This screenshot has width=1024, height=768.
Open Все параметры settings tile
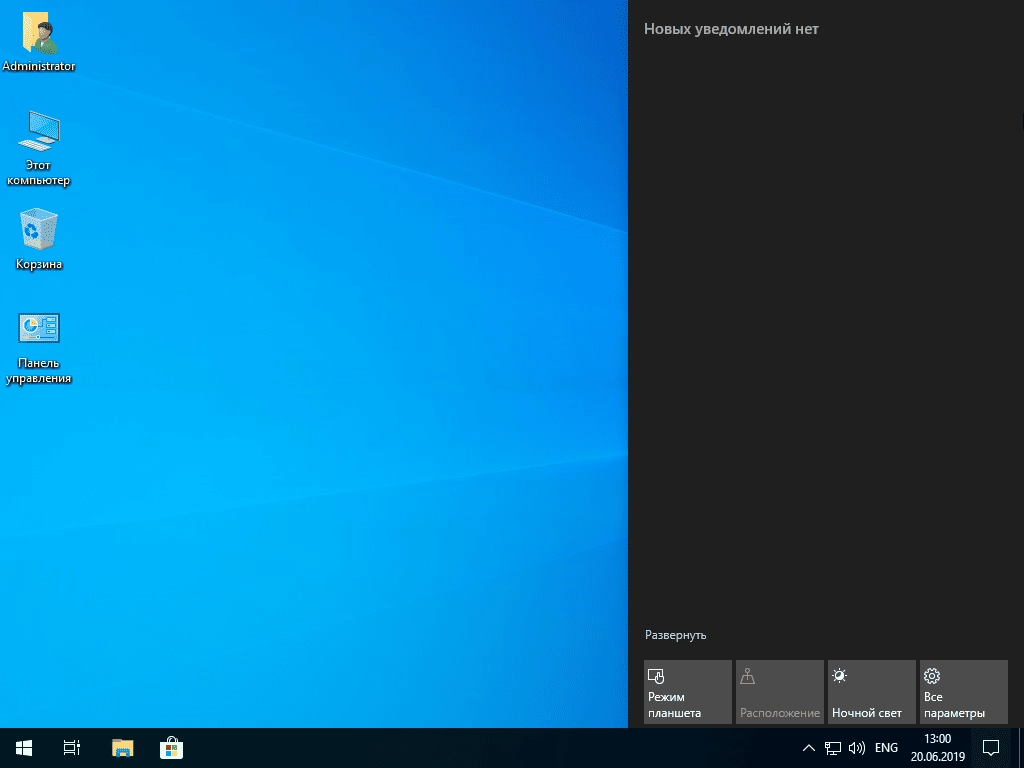point(964,692)
